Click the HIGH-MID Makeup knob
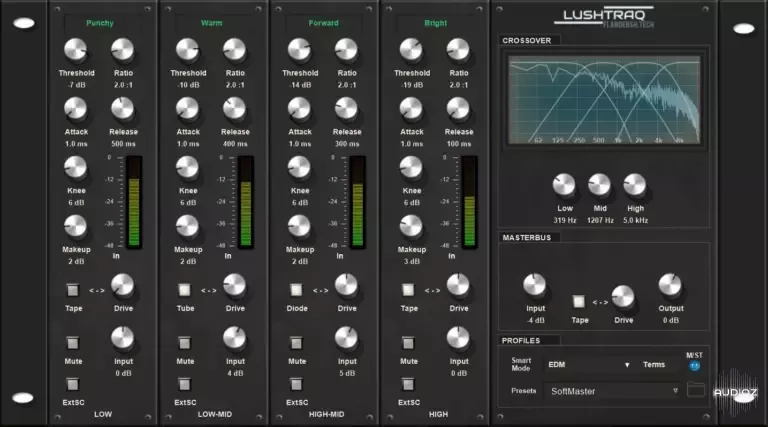 (x=299, y=227)
